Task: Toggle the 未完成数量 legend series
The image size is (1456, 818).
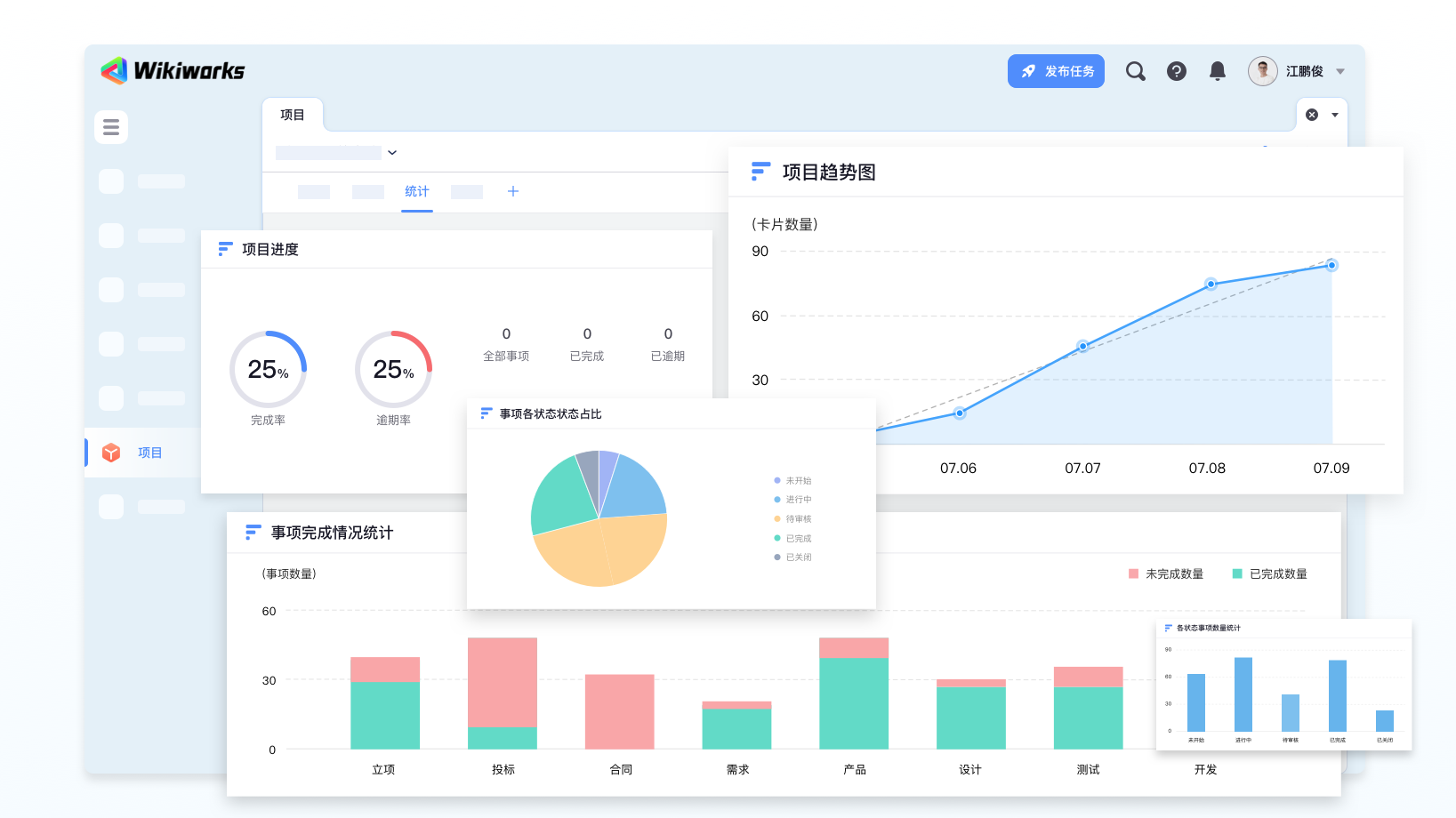Action: [1165, 574]
